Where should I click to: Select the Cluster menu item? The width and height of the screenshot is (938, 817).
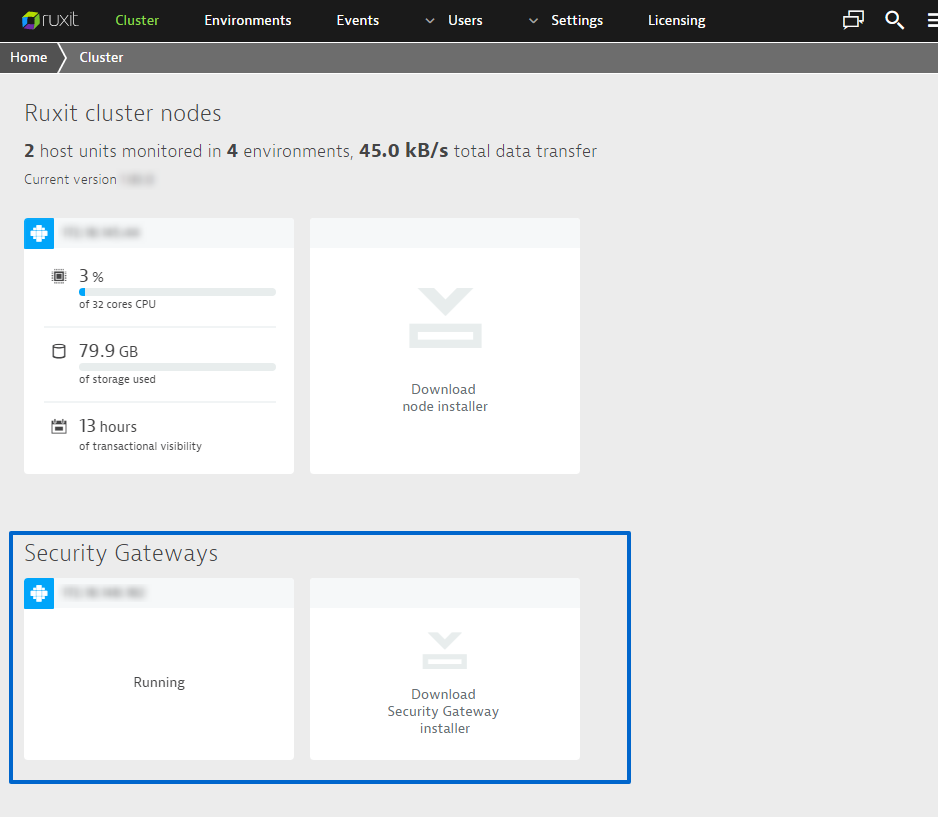(137, 20)
